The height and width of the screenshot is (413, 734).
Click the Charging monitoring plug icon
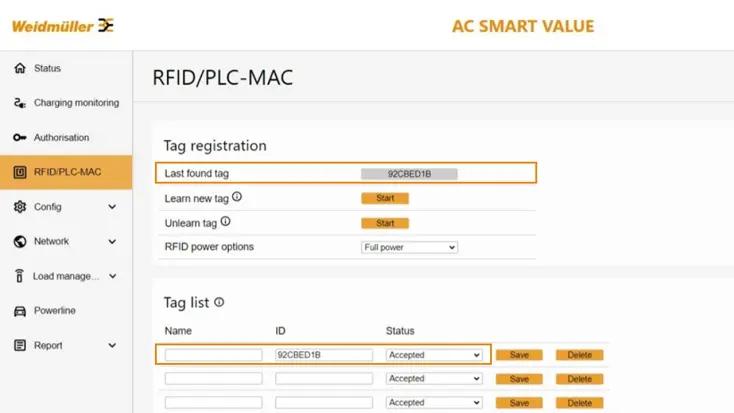tap(19, 103)
